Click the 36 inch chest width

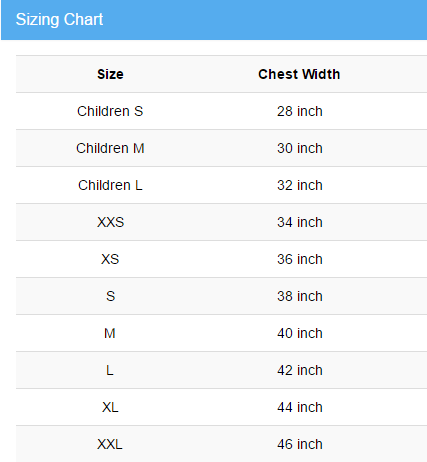(x=300, y=259)
